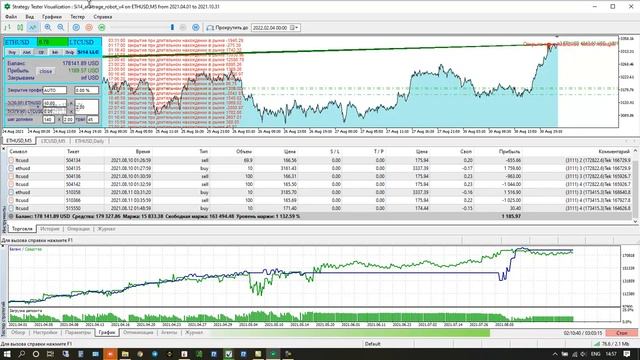Viewport: 640px width, 360px height.
Task: Start visualization with the play icon
Action: click(x=76, y=27)
